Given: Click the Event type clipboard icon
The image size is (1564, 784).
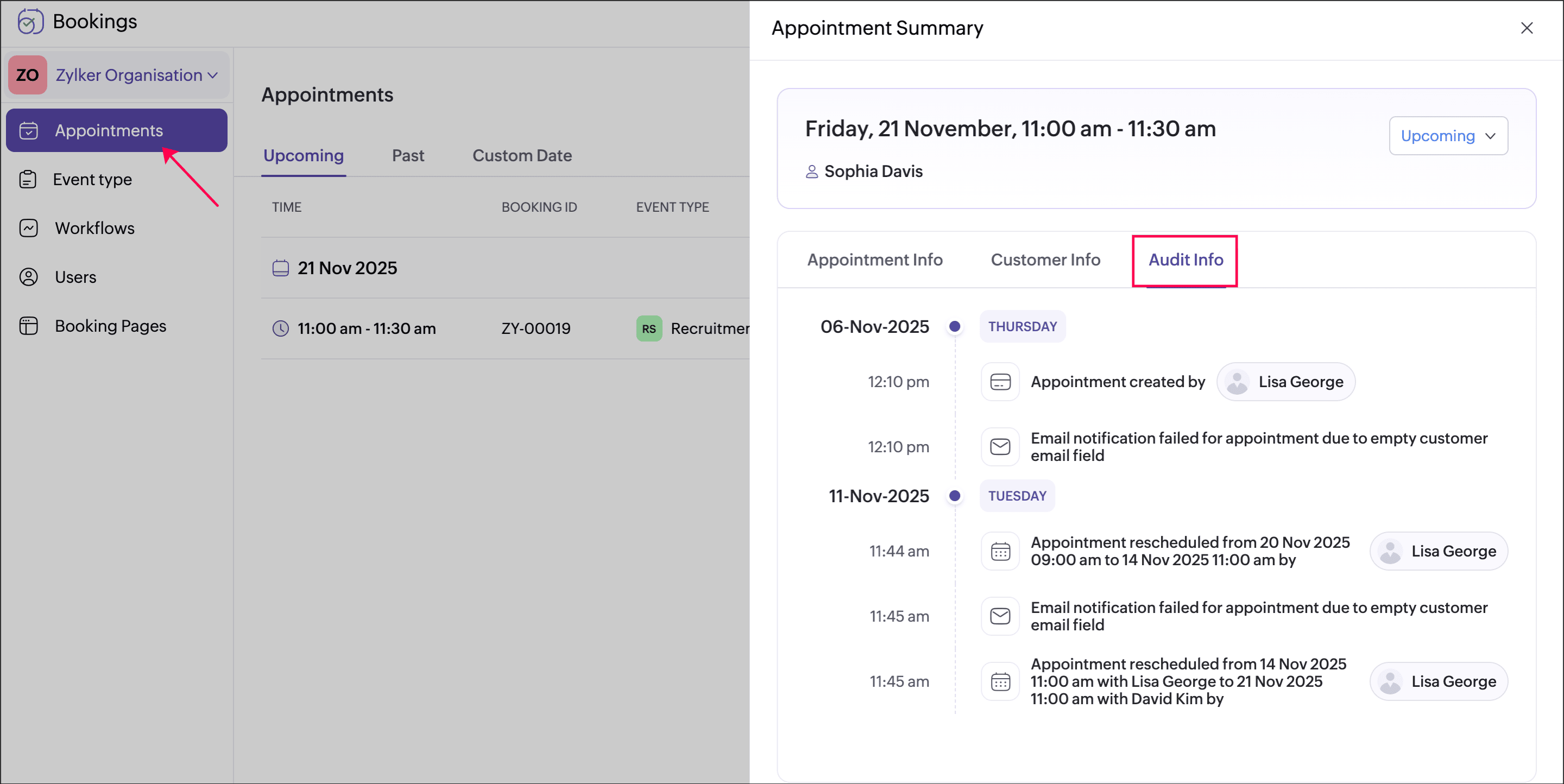Looking at the screenshot, I should click(28, 180).
